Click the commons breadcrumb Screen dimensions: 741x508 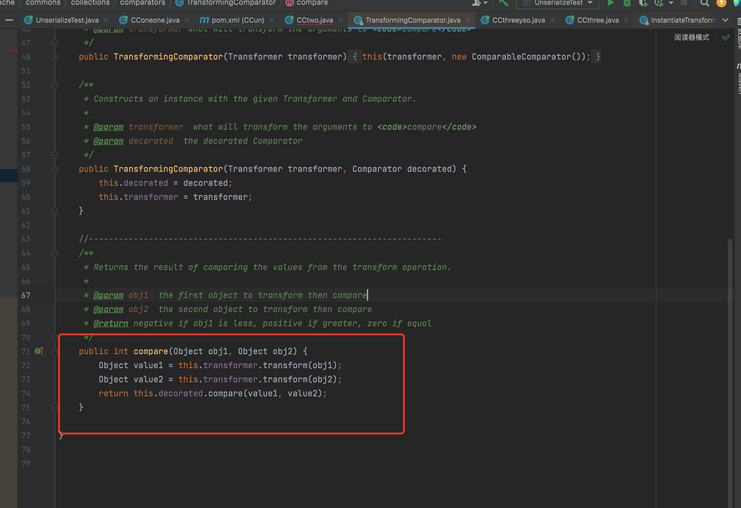(43, 3)
